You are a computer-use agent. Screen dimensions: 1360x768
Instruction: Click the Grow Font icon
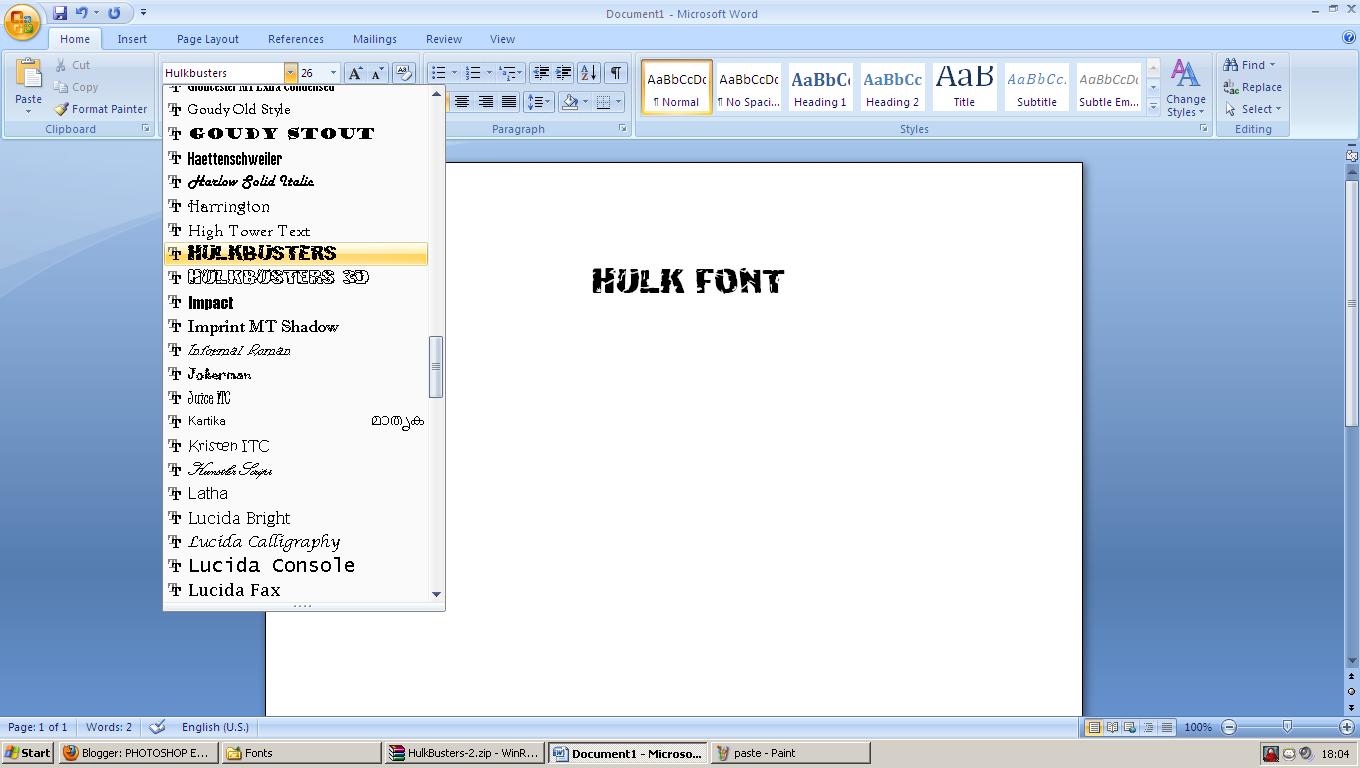pyautogui.click(x=355, y=73)
